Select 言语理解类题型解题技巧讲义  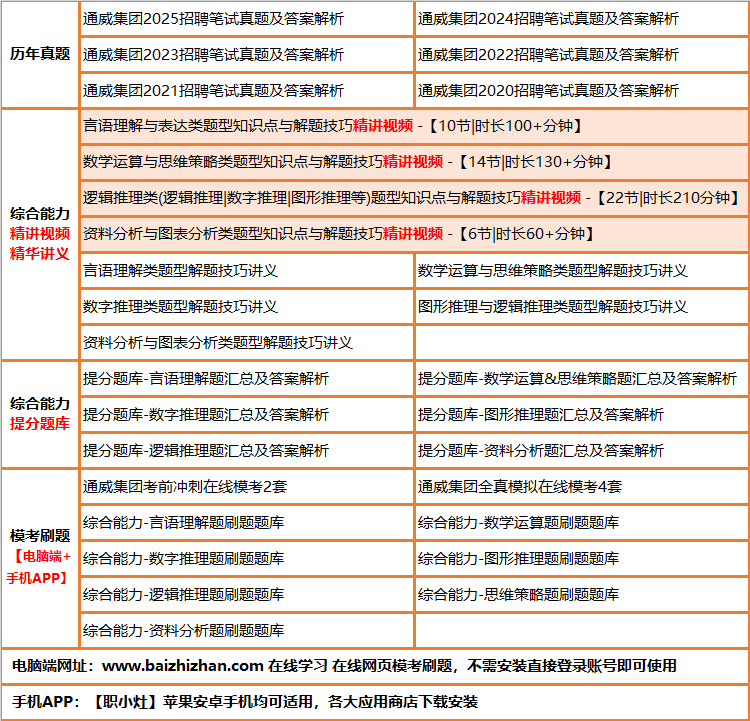[247, 271]
